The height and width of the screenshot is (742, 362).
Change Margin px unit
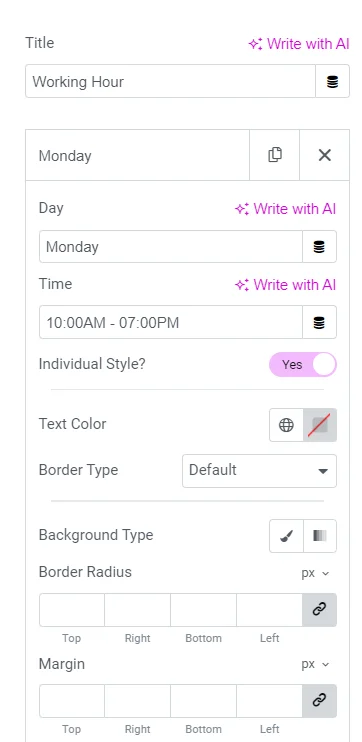(315, 664)
